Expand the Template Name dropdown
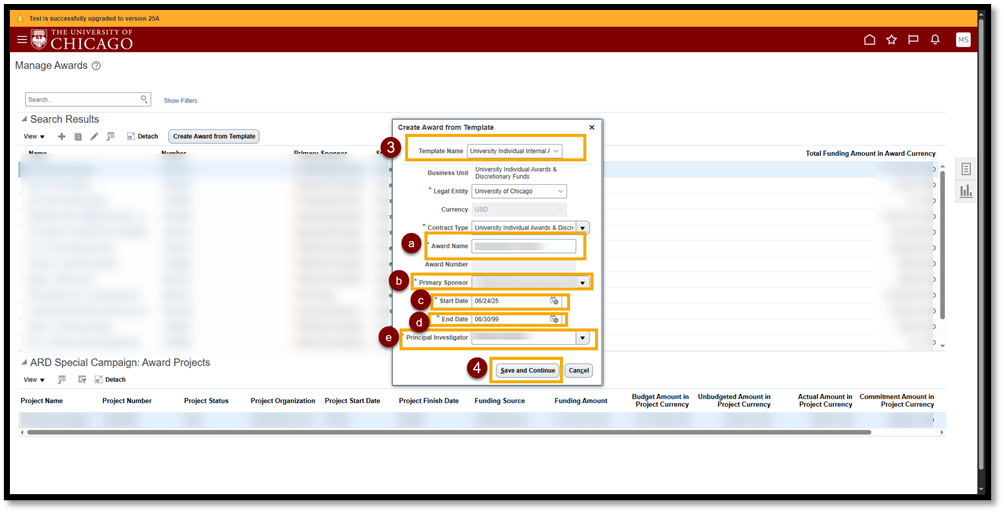Image resolution: width=1004 pixels, height=513 pixels. pyautogui.click(x=557, y=151)
